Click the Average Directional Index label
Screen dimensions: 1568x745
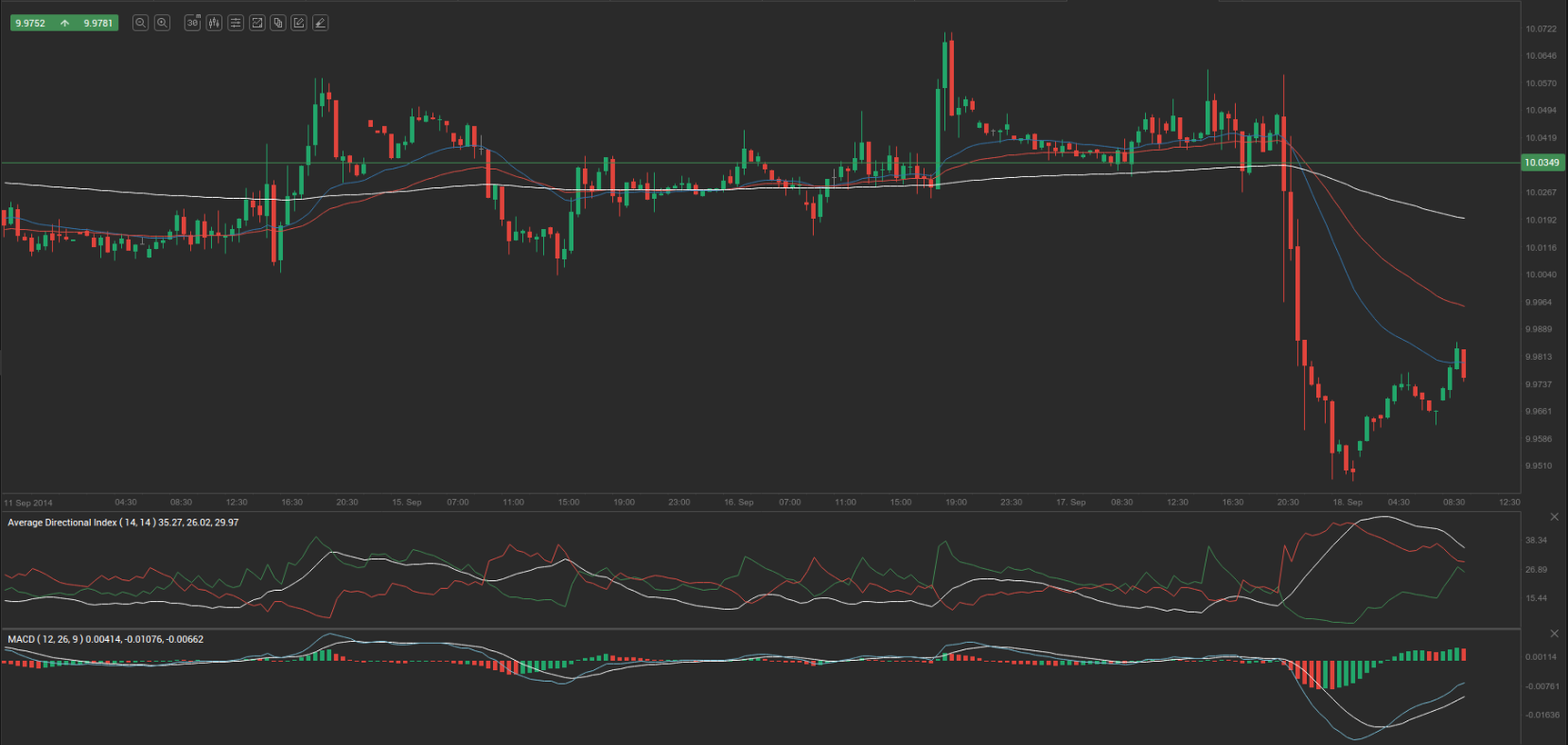(123, 523)
